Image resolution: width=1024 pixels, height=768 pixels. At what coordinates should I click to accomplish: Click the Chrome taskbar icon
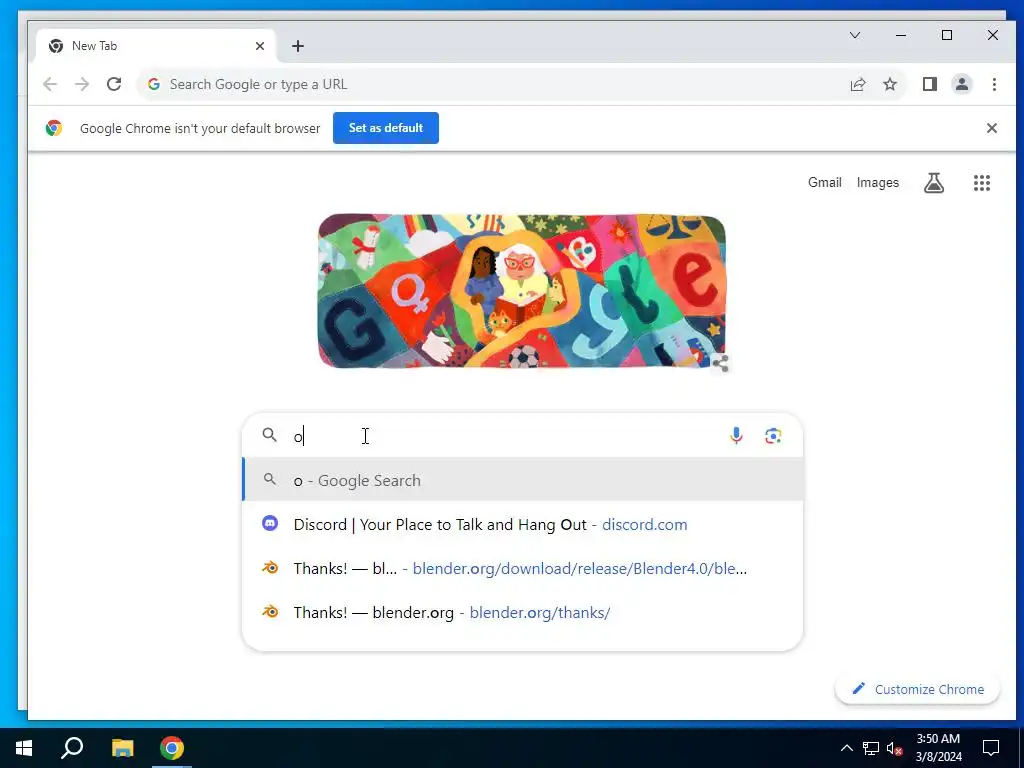(172, 748)
